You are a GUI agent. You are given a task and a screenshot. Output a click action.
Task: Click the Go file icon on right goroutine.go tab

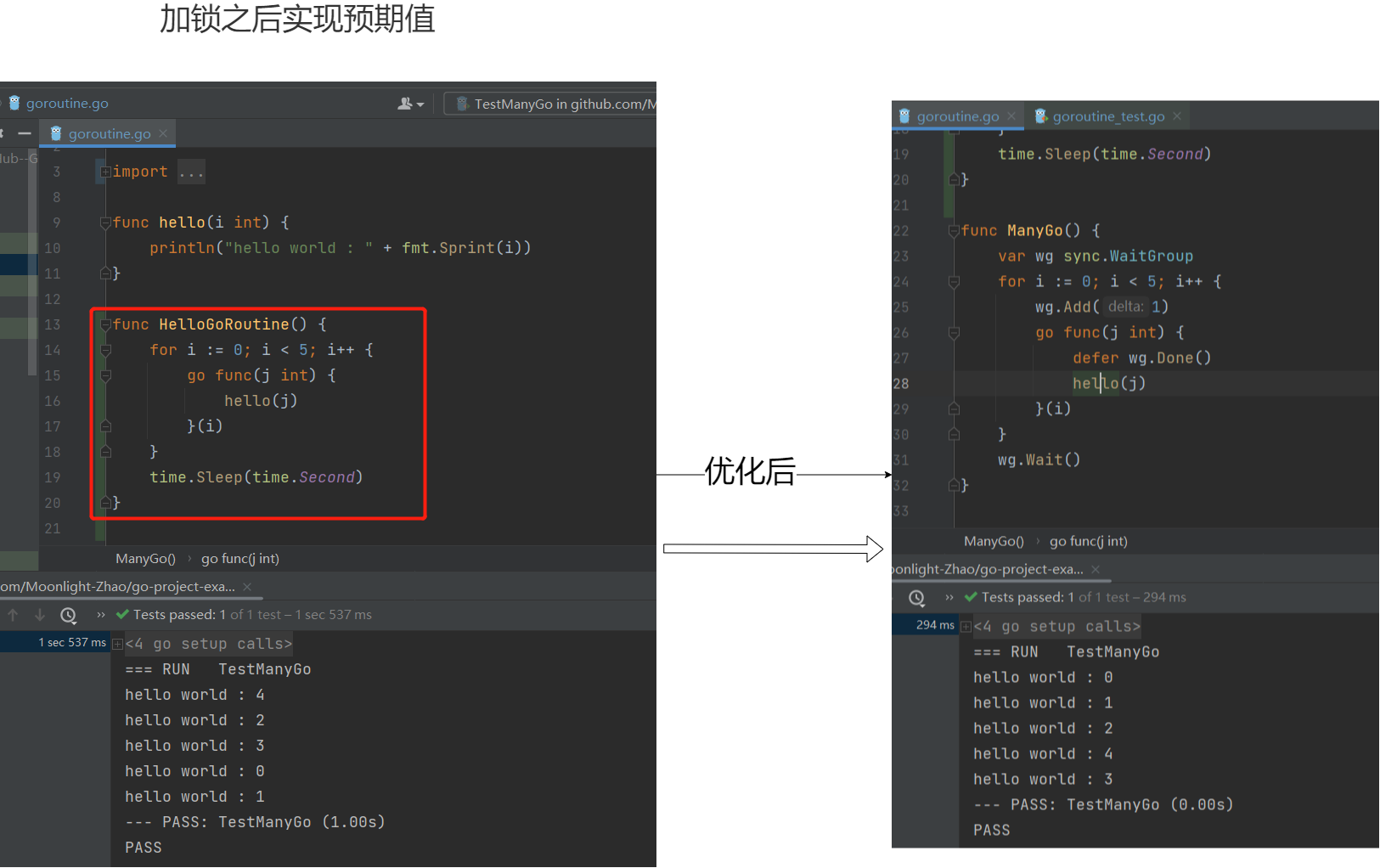tap(904, 116)
